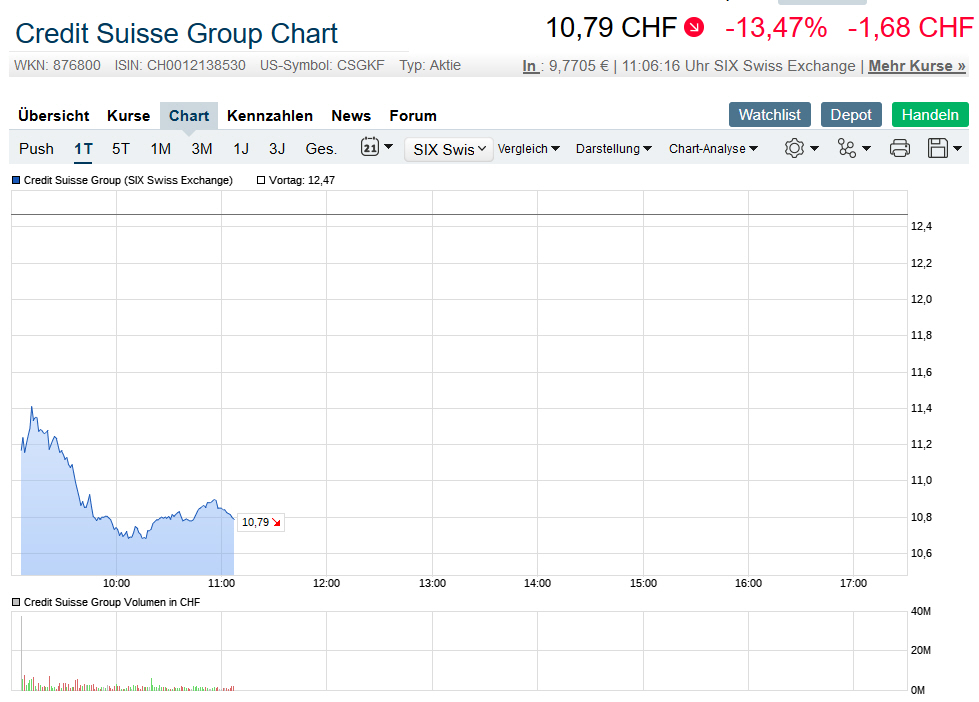Toggle Credit Suisse Group series legend box
The width and height of the screenshot is (979, 702).
[x=16, y=180]
